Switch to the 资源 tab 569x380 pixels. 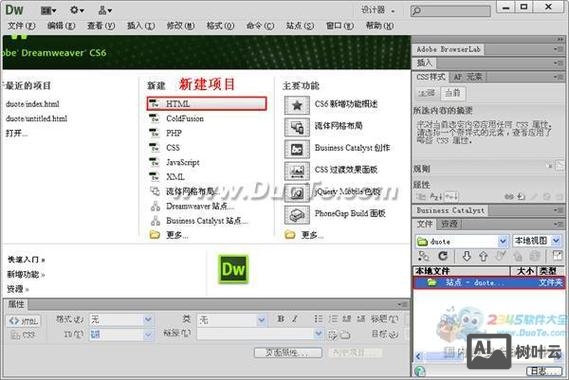(449, 224)
